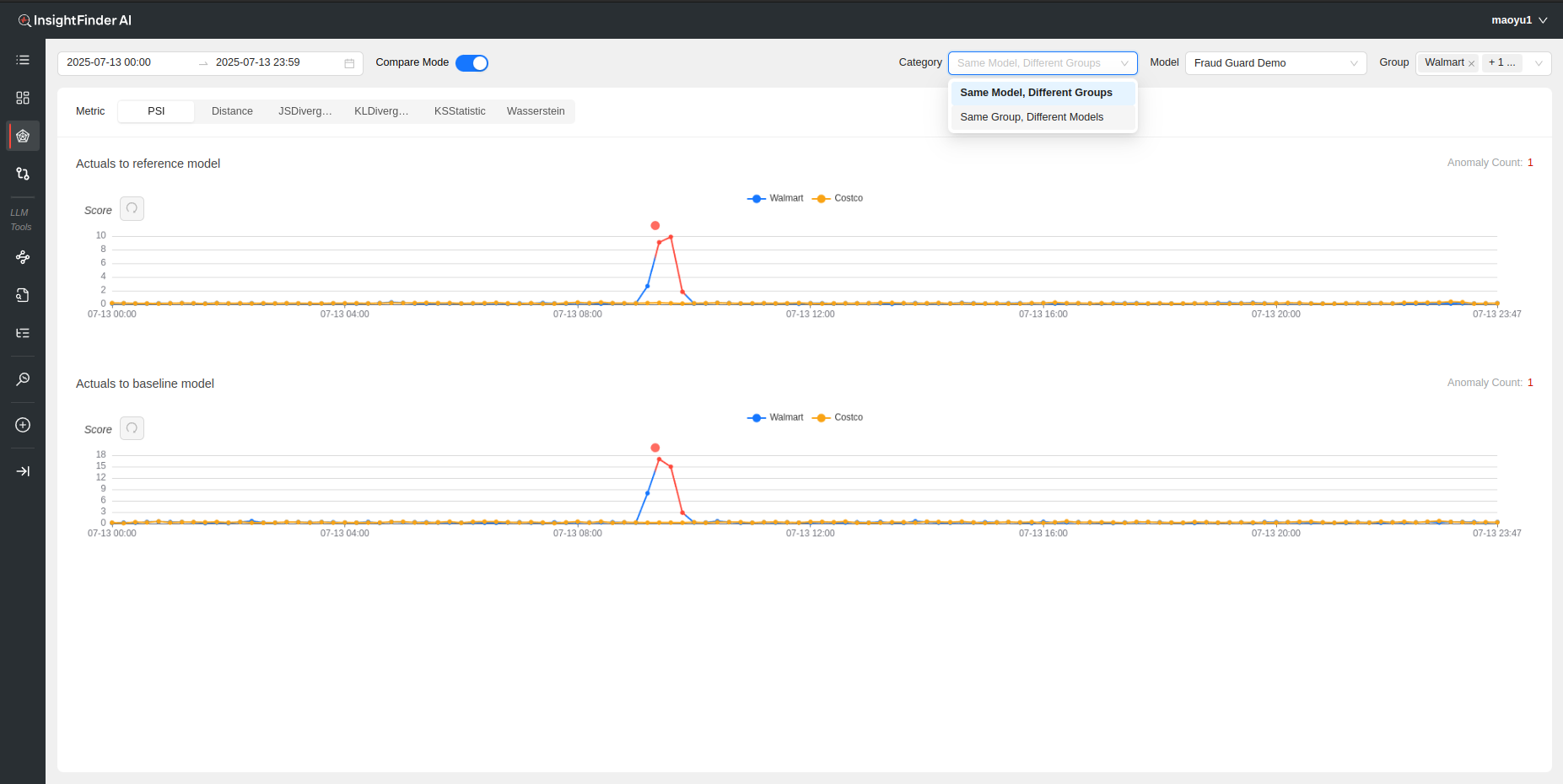Viewport: 1563px width, 784px height.
Task: Open the list menu icon in sidebar
Action: pos(23,60)
